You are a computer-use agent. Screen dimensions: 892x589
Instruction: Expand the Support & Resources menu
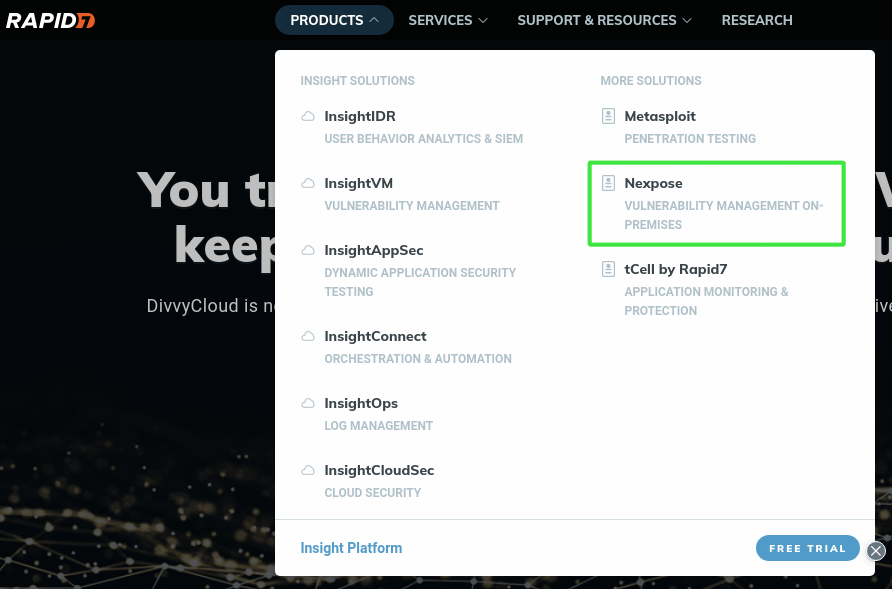(604, 20)
